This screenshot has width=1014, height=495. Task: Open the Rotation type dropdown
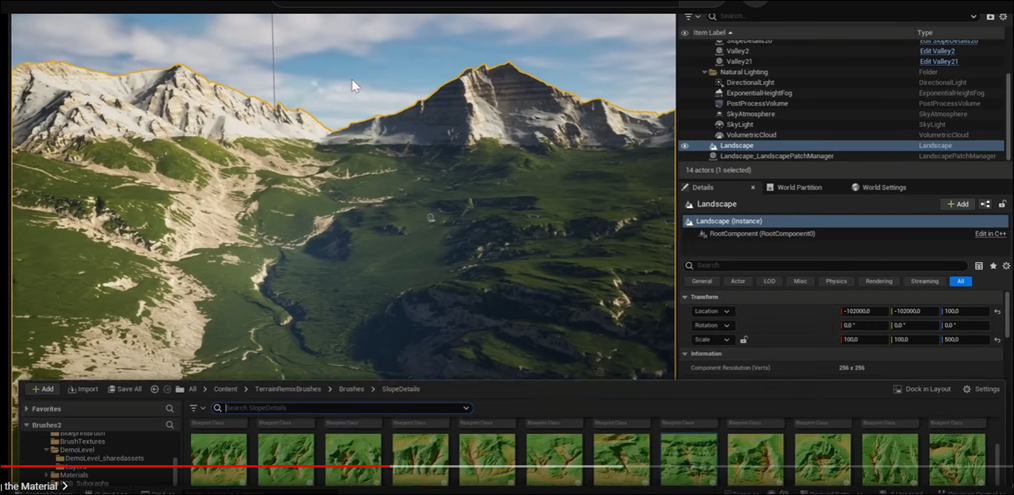click(x=712, y=325)
